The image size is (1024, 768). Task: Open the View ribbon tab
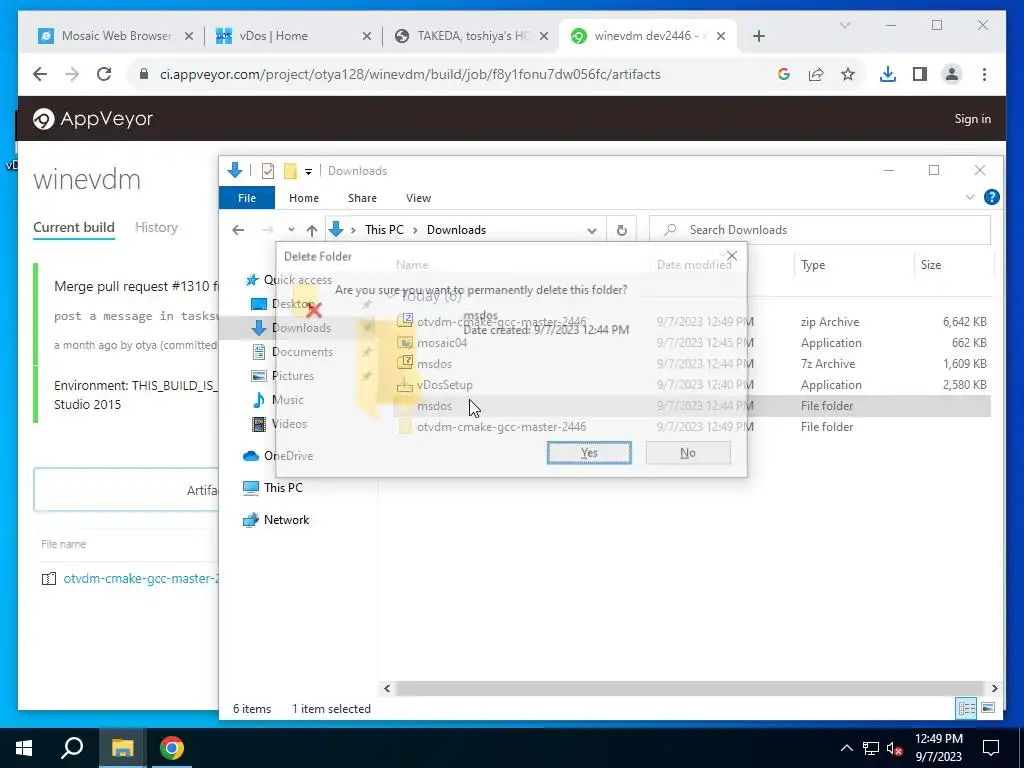click(x=418, y=198)
